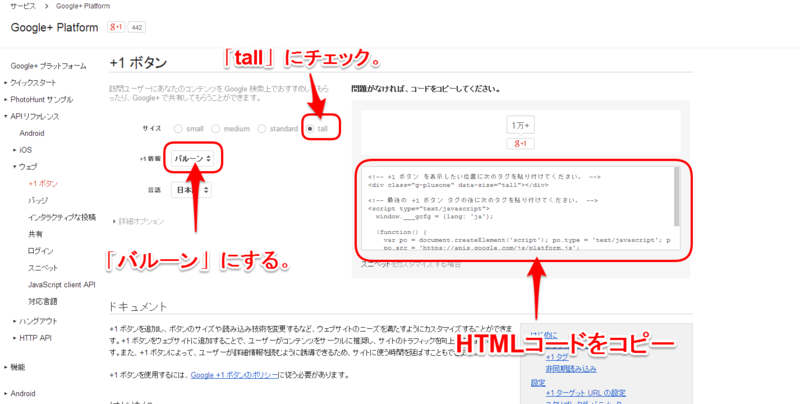Expand 詳細オプション section
This screenshot has width=800, height=404.
pos(138,221)
